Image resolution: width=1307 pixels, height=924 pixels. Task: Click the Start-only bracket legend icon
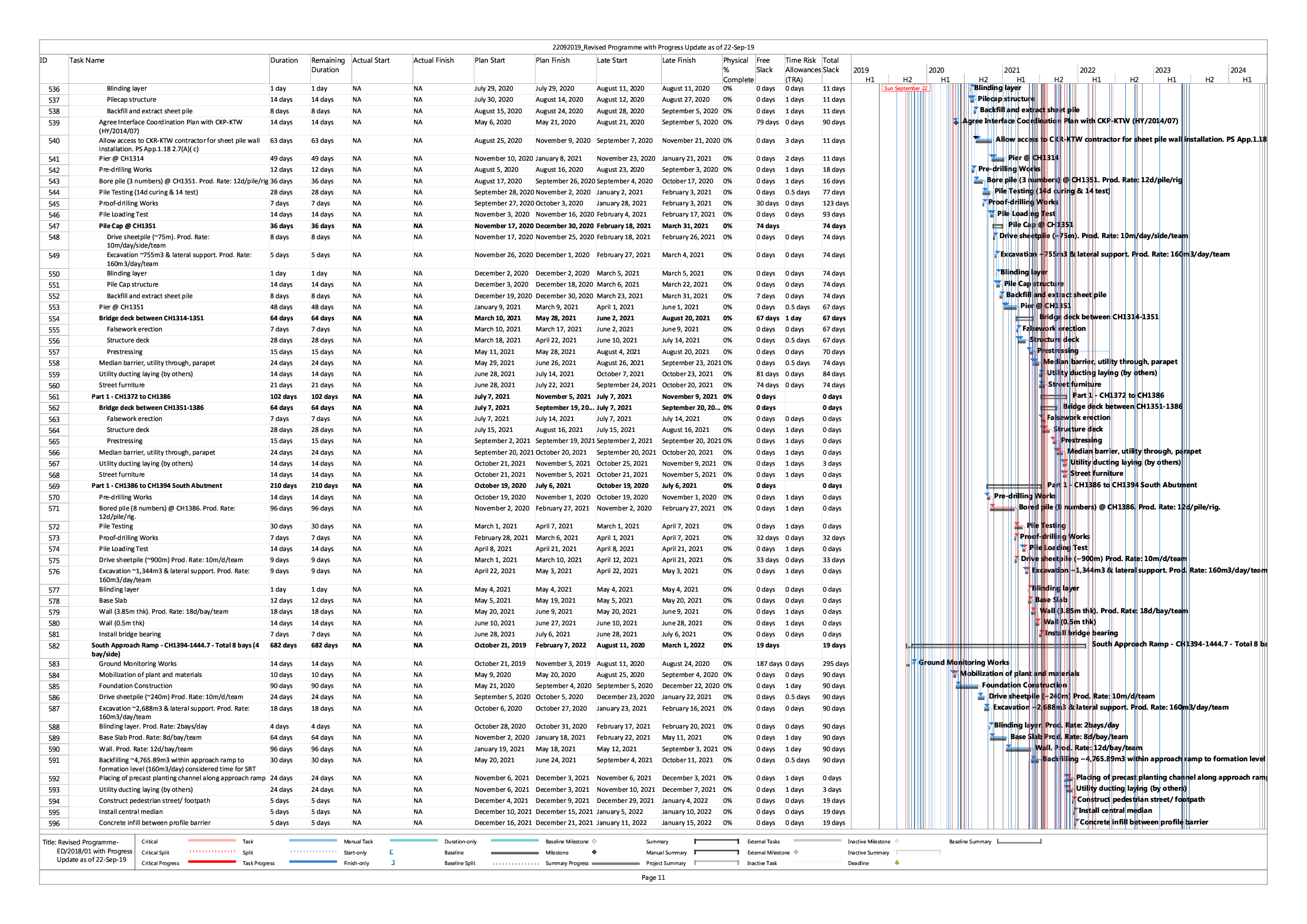391,852
